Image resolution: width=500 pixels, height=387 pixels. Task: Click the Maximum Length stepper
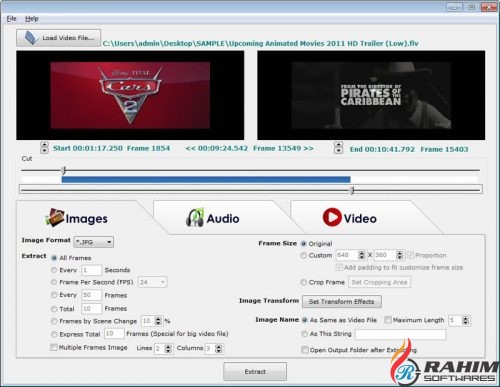pos(466,320)
